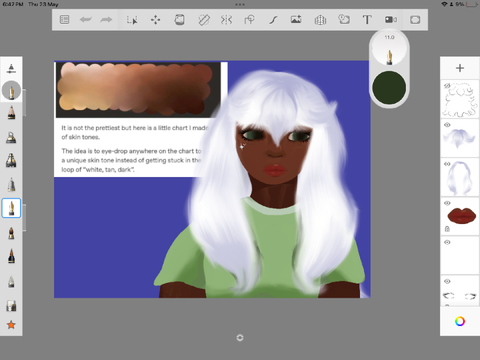The height and width of the screenshot is (360, 480).
Task: Tap the interface toggle circle below the canvas
Action: coord(240,338)
